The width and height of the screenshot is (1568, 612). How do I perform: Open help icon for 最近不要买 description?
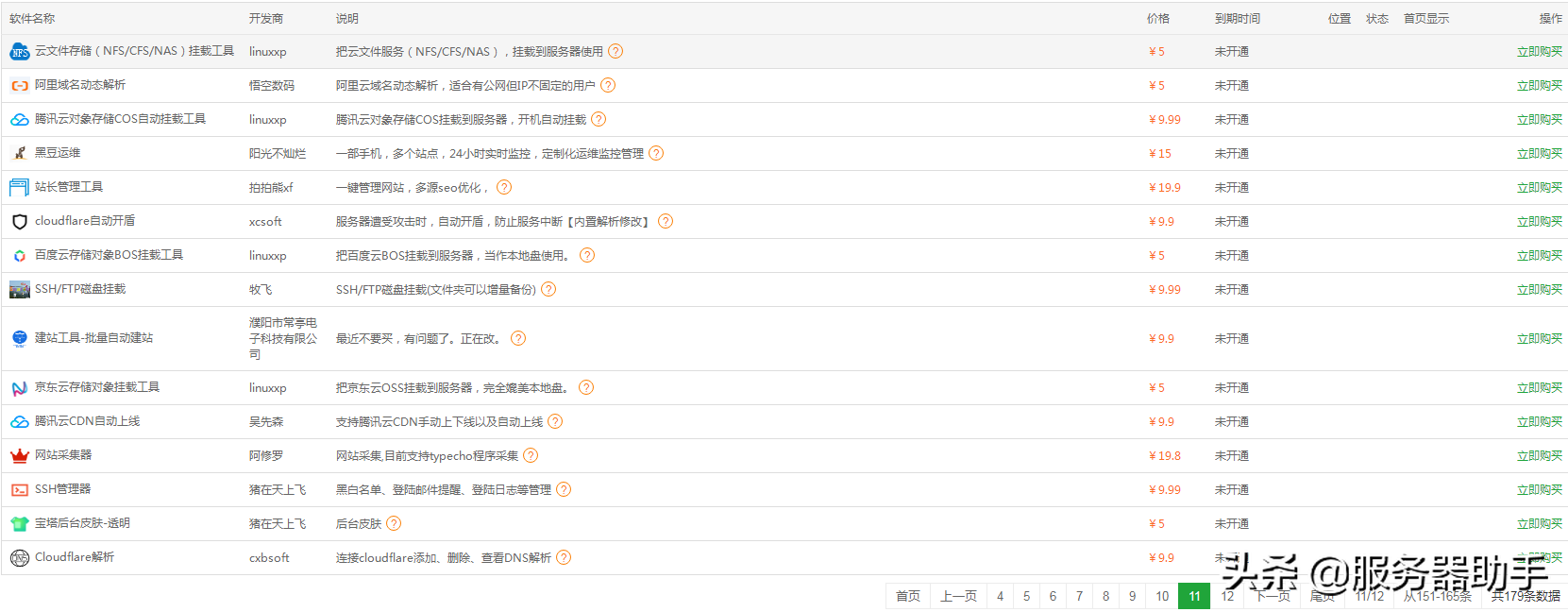[518, 338]
